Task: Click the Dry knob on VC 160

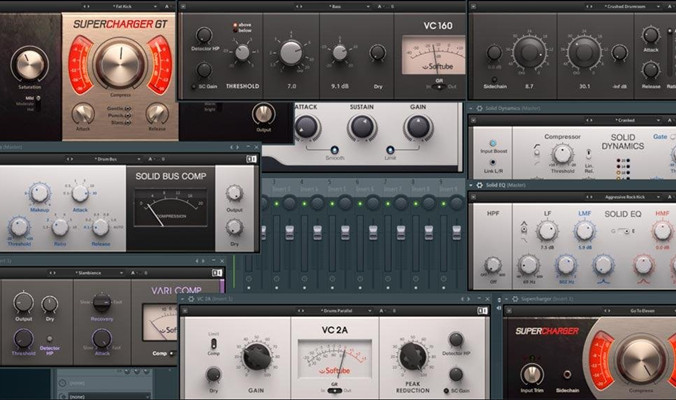Action: click(x=378, y=53)
